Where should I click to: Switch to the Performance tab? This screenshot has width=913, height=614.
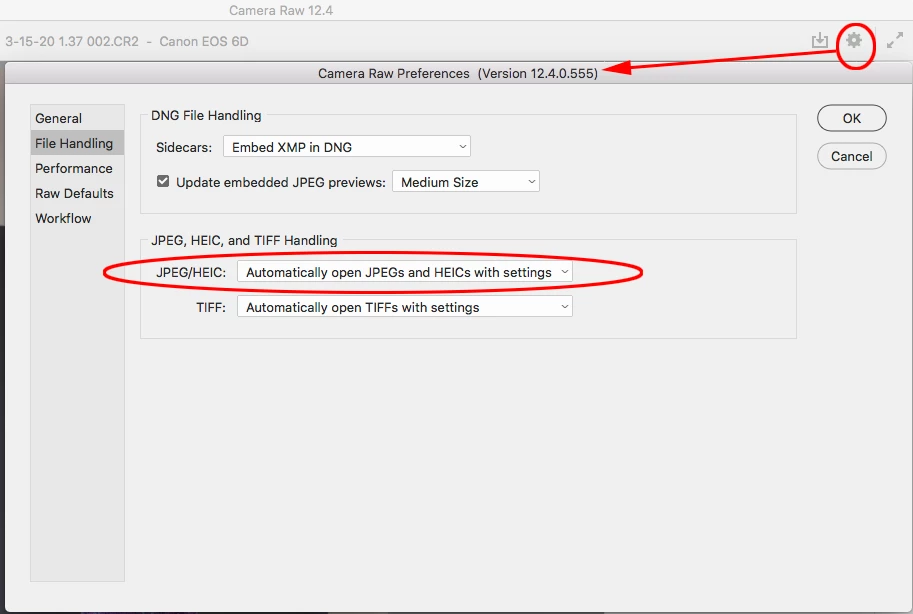tap(77, 168)
